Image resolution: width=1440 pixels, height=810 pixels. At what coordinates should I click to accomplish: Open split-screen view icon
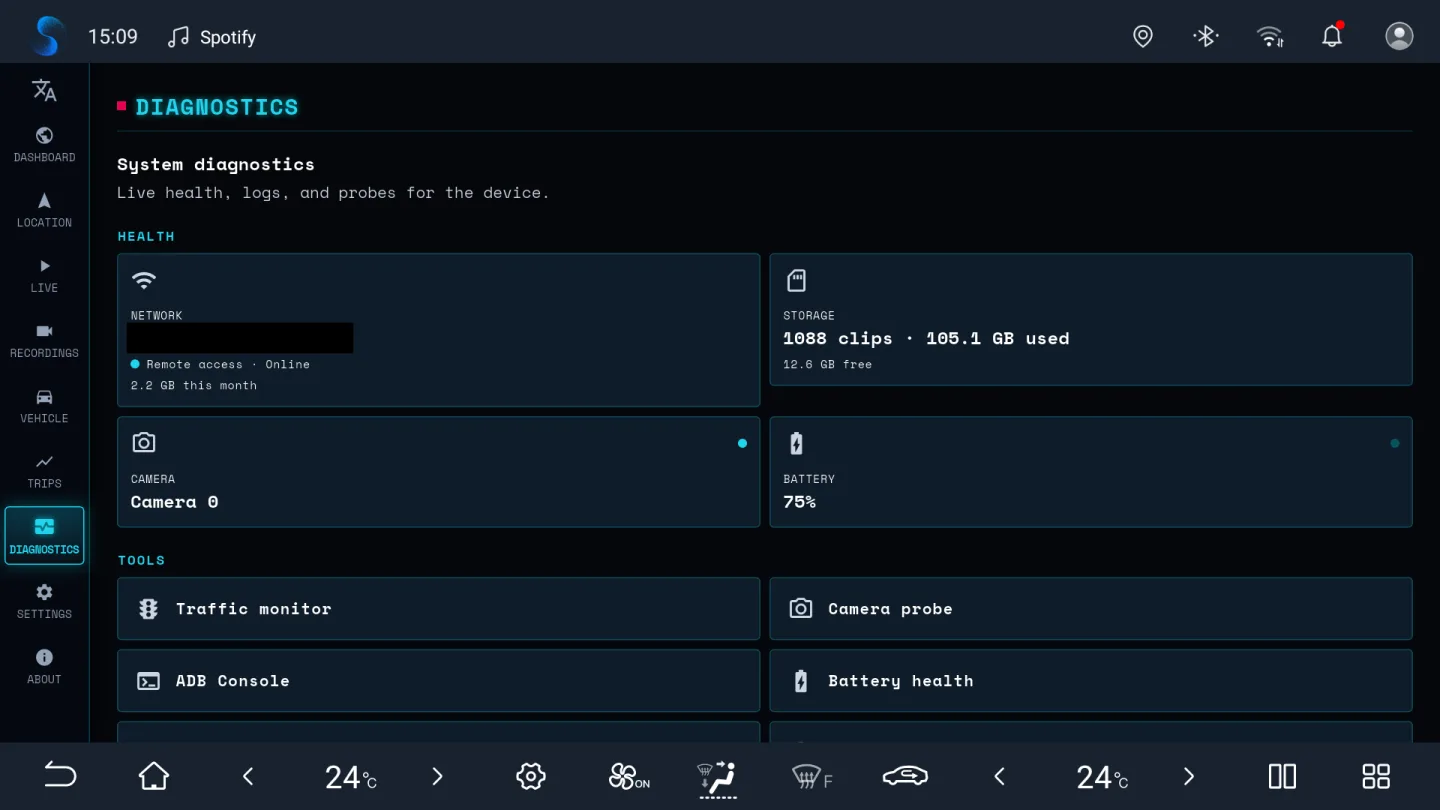(1282, 776)
